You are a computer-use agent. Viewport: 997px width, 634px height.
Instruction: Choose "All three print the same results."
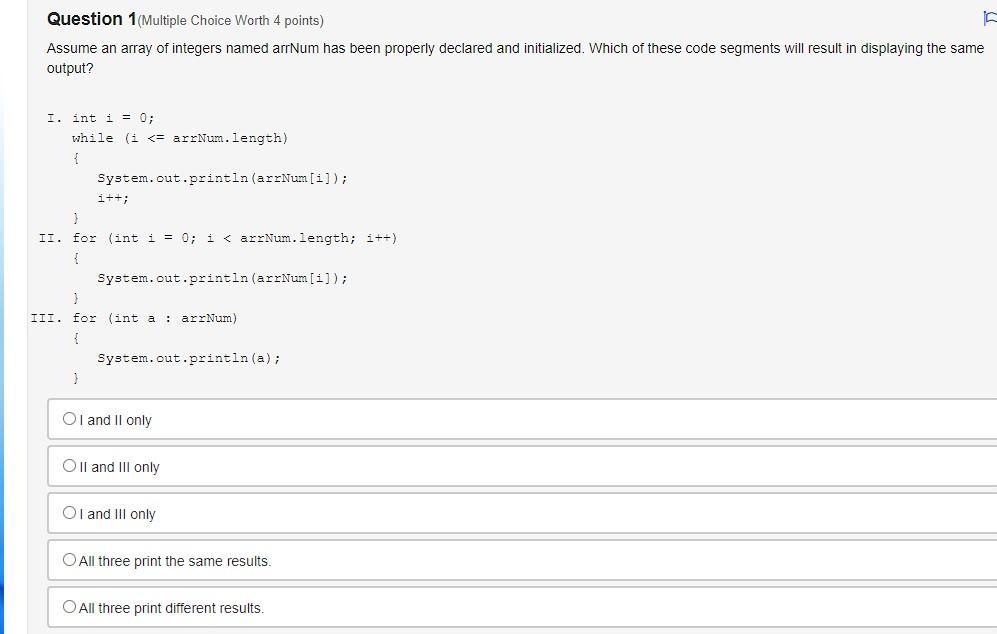tap(68, 558)
